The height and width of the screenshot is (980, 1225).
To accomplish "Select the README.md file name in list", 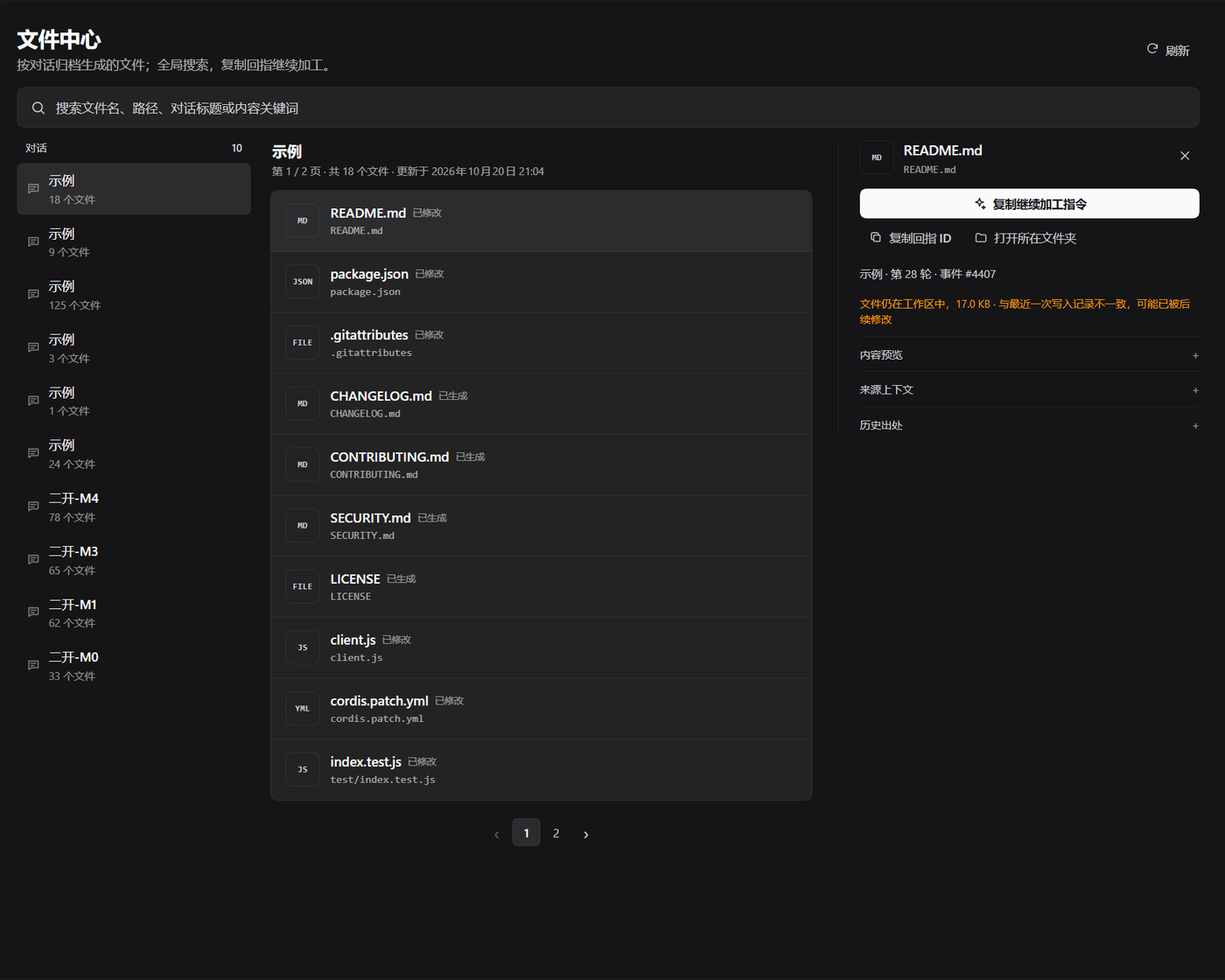I will click(x=367, y=213).
